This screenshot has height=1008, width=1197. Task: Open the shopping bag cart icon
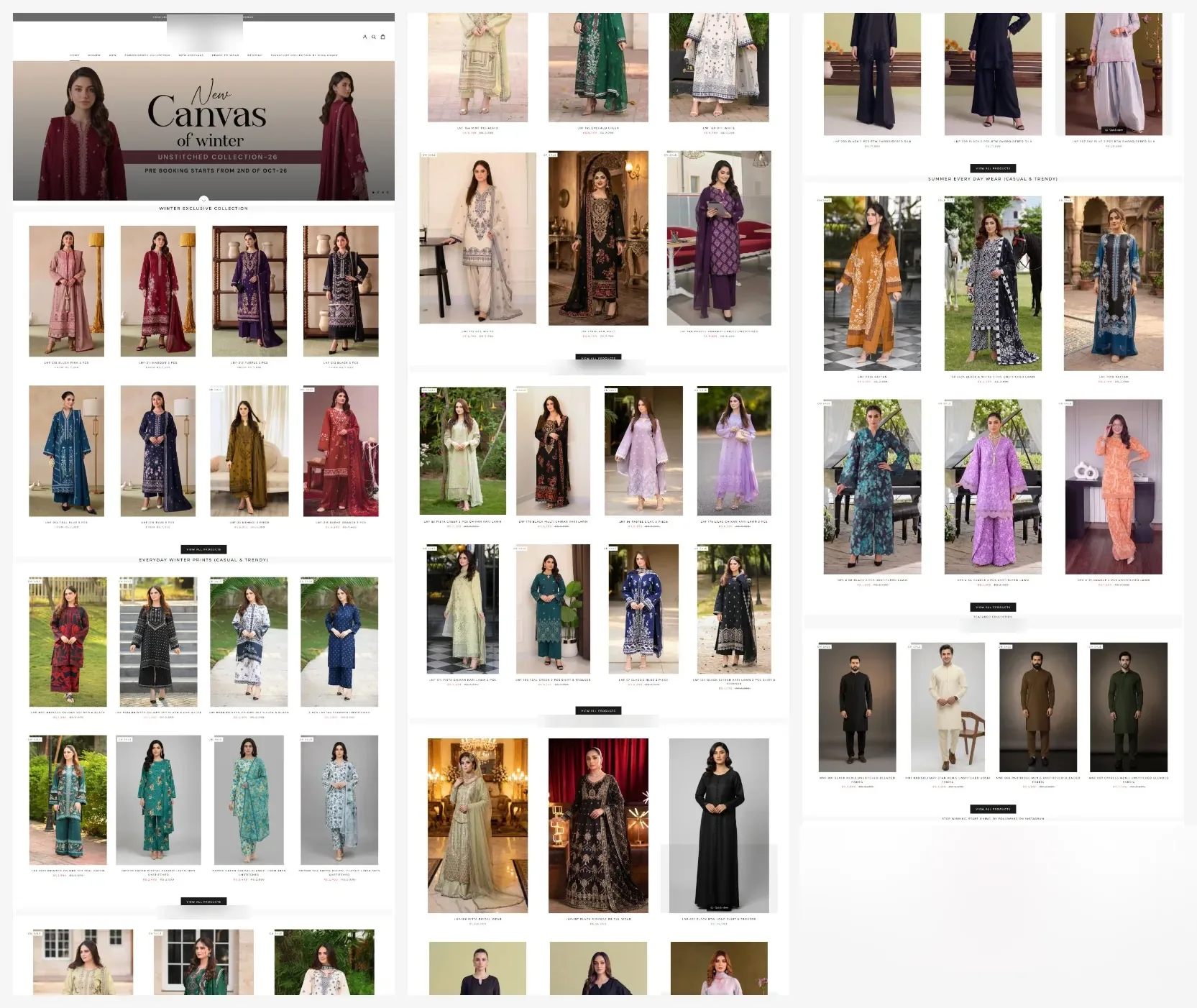coord(382,37)
